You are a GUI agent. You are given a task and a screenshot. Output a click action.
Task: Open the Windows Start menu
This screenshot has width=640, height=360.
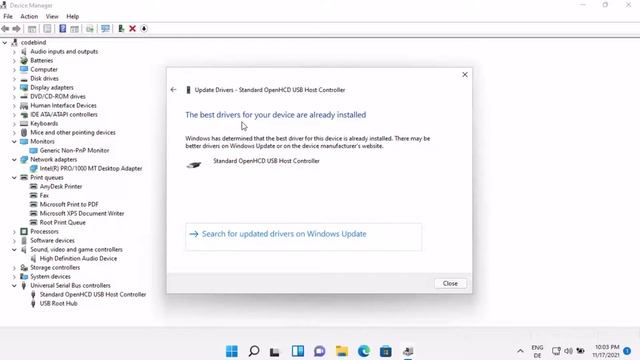click(231, 351)
